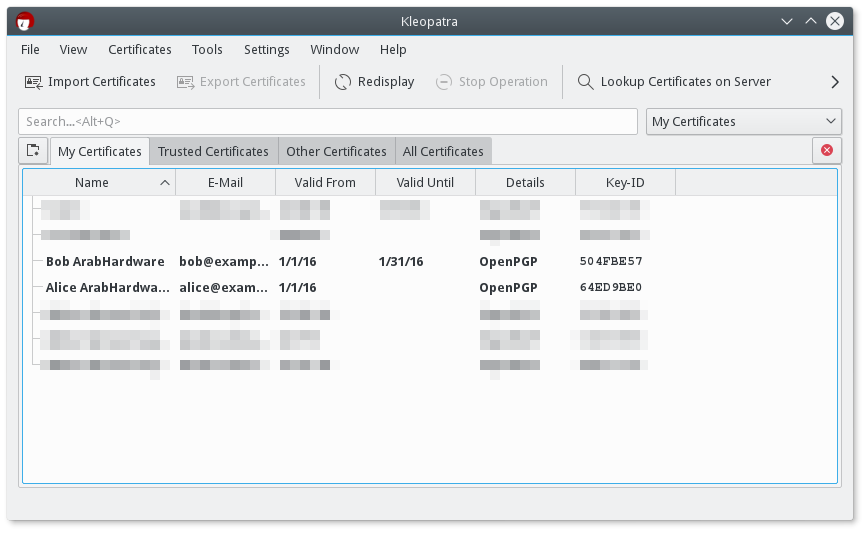The width and height of the screenshot is (866, 533).
Task: Click Lookup Certificates on Server
Action: (x=674, y=82)
